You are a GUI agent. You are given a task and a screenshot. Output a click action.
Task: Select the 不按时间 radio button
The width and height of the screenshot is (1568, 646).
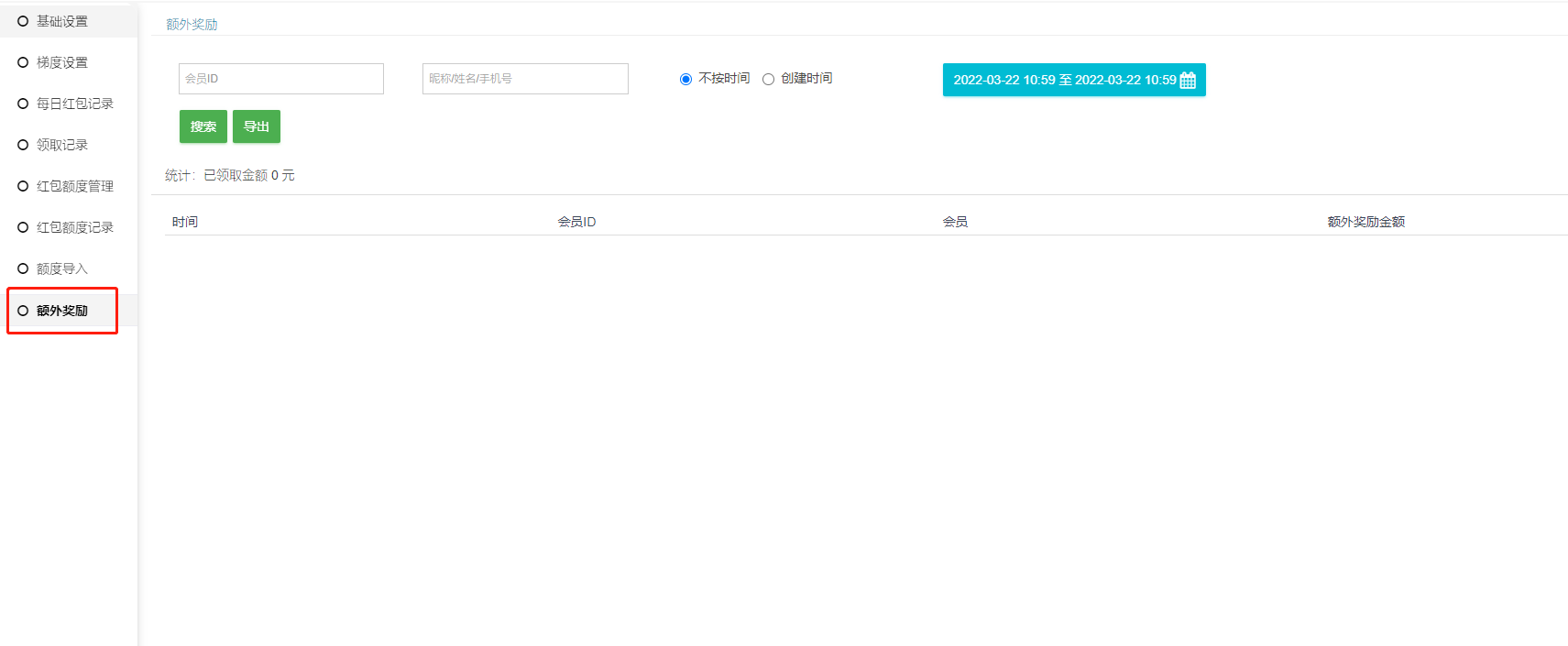[685, 79]
